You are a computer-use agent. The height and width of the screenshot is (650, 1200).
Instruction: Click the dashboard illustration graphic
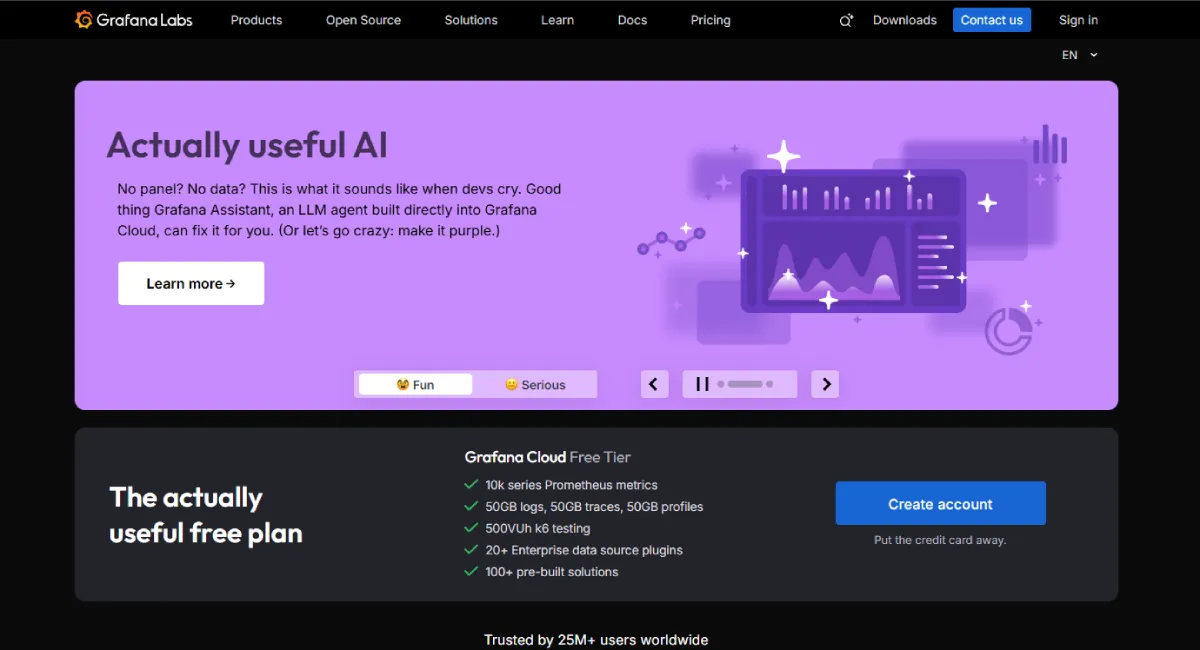click(852, 241)
